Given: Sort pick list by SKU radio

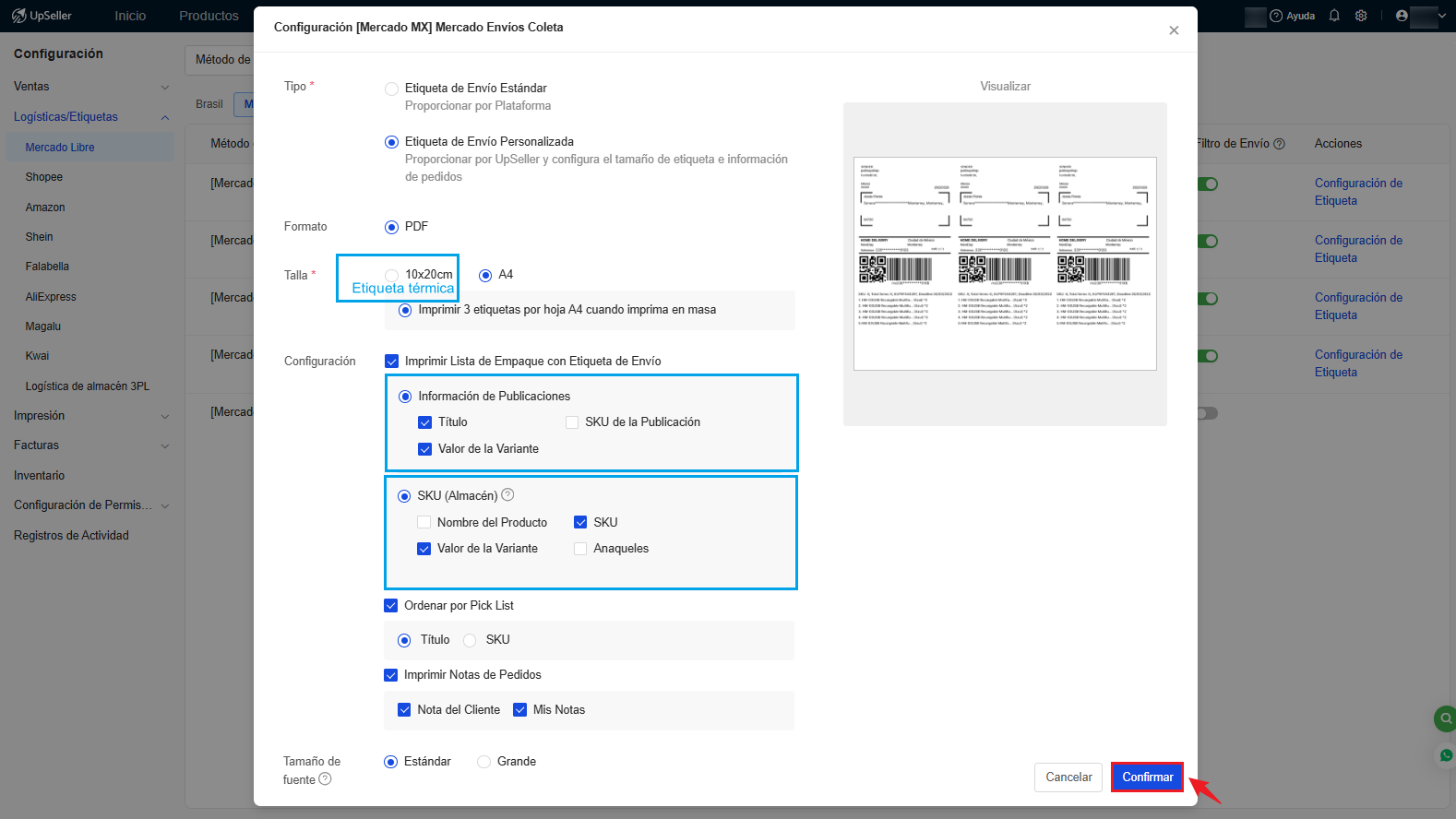Looking at the screenshot, I should pos(470,640).
